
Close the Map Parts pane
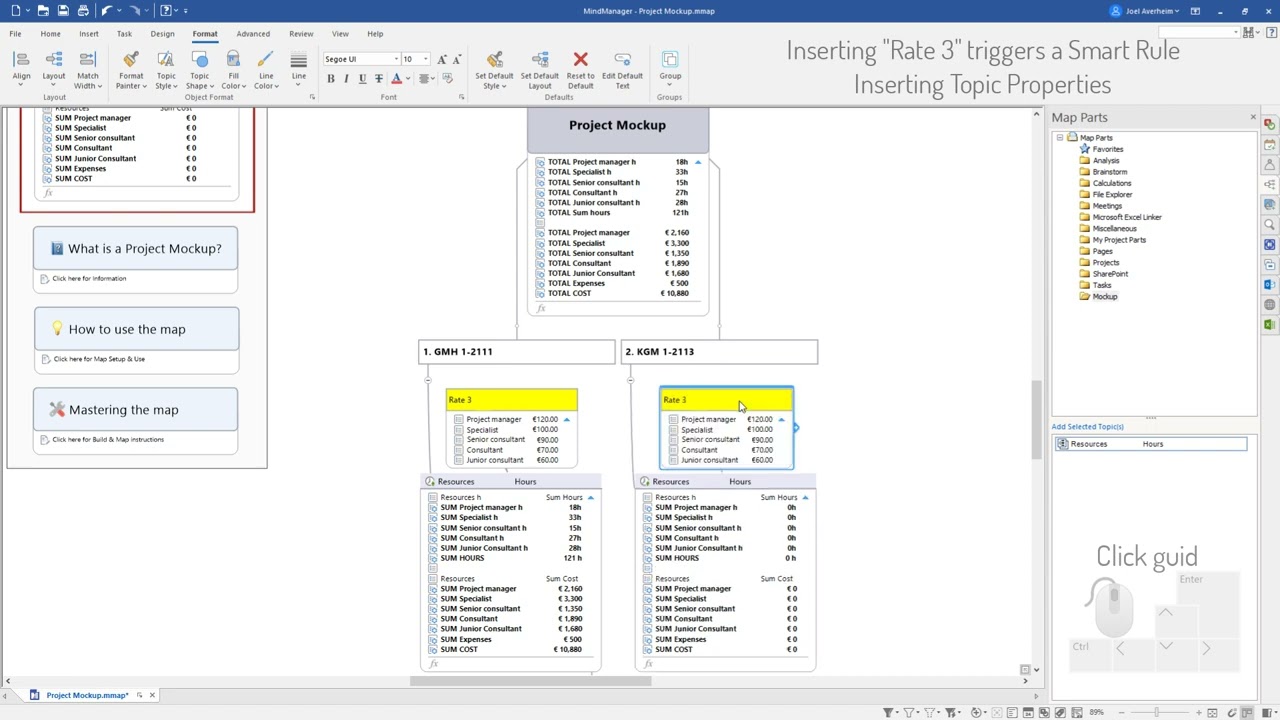pyautogui.click(x=1253, y=118)
